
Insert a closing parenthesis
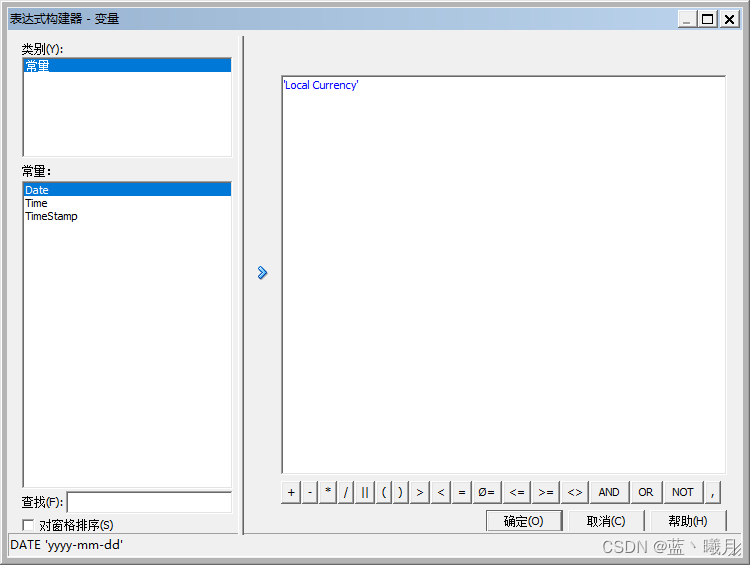coord(400,492)
